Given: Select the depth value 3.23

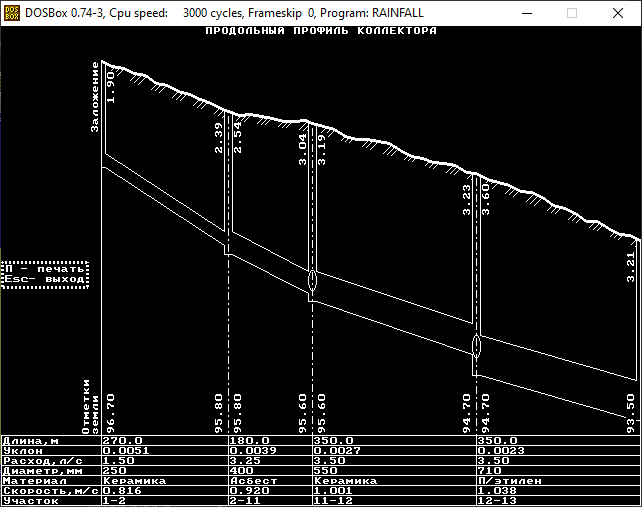Looking at the screenshot, I should point(467,200).
